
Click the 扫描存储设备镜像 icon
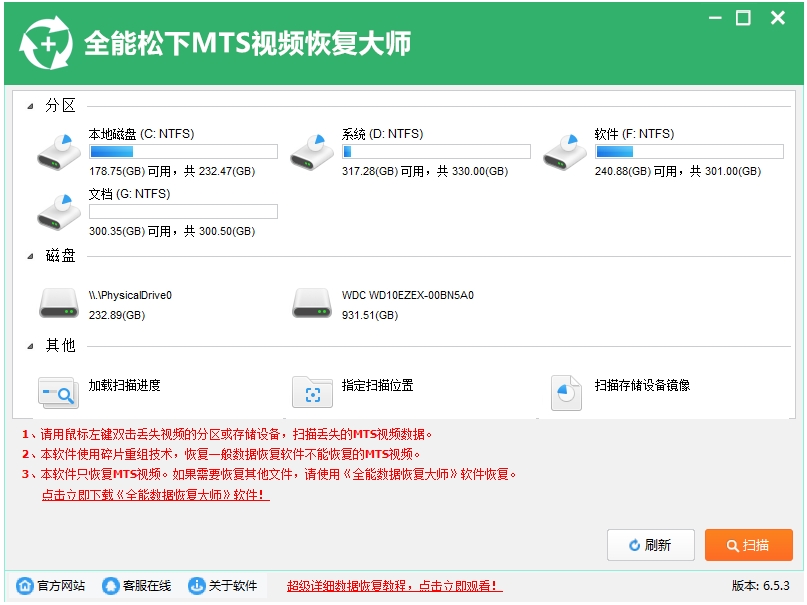click(x=565, y=392)
